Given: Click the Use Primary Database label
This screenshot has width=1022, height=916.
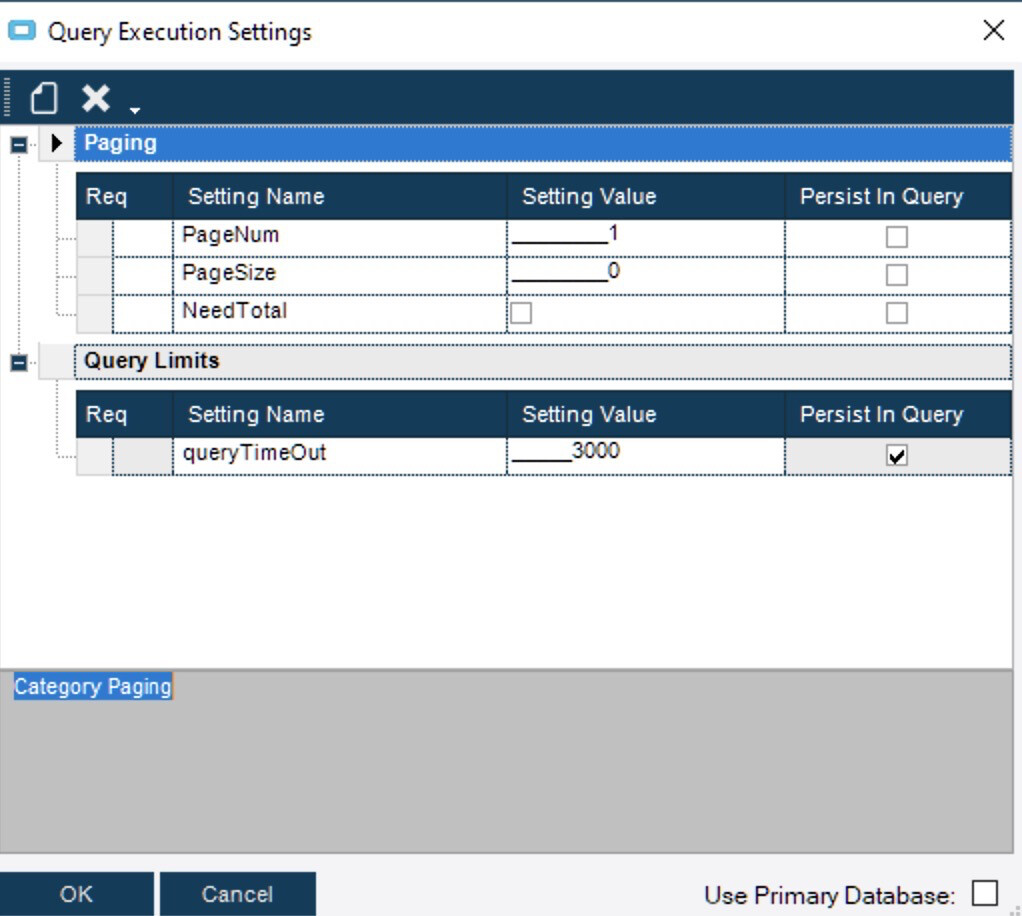Looking at the screenshot, I should click(x=829, y=895).
